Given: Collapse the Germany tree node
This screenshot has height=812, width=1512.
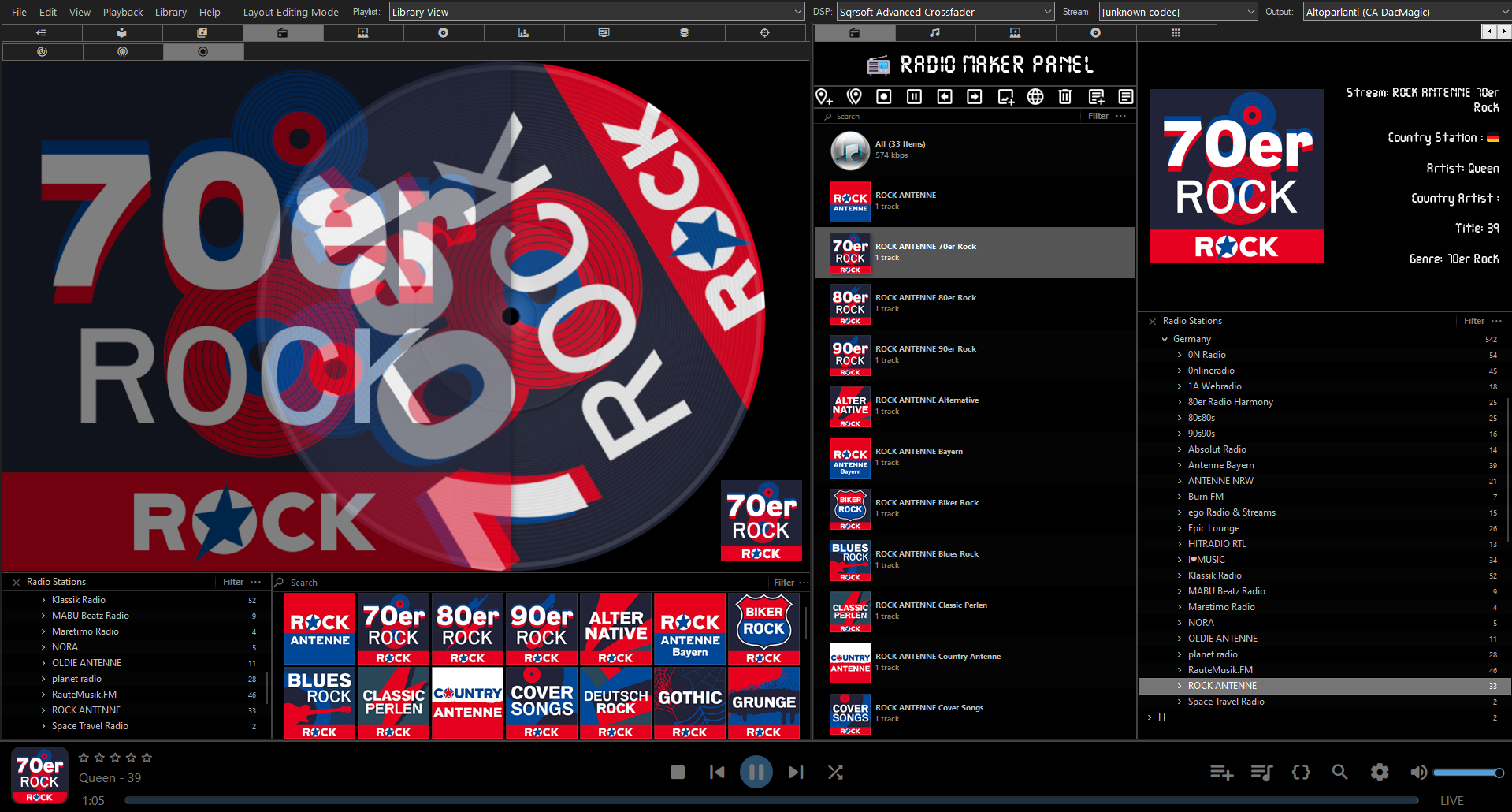Looking at the screenshot, I should coord(1165,339).
